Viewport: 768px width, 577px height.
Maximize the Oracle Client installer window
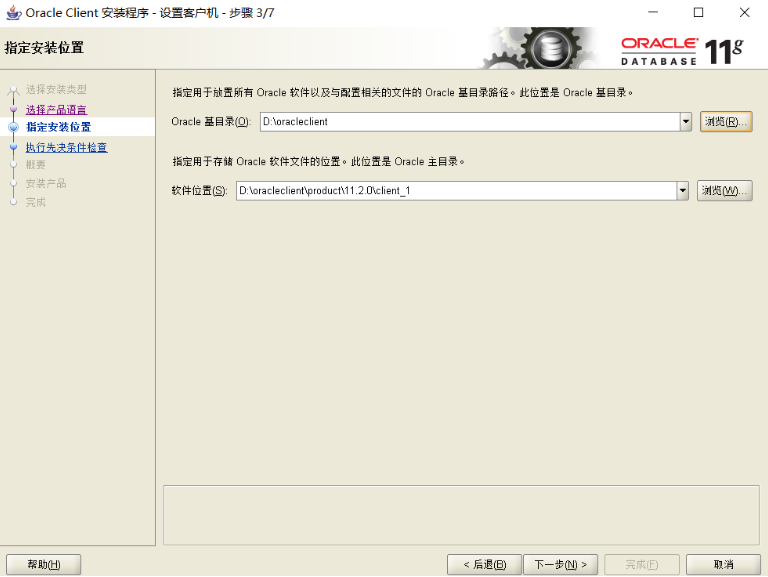pyautogui.click(x=698, y=12)
